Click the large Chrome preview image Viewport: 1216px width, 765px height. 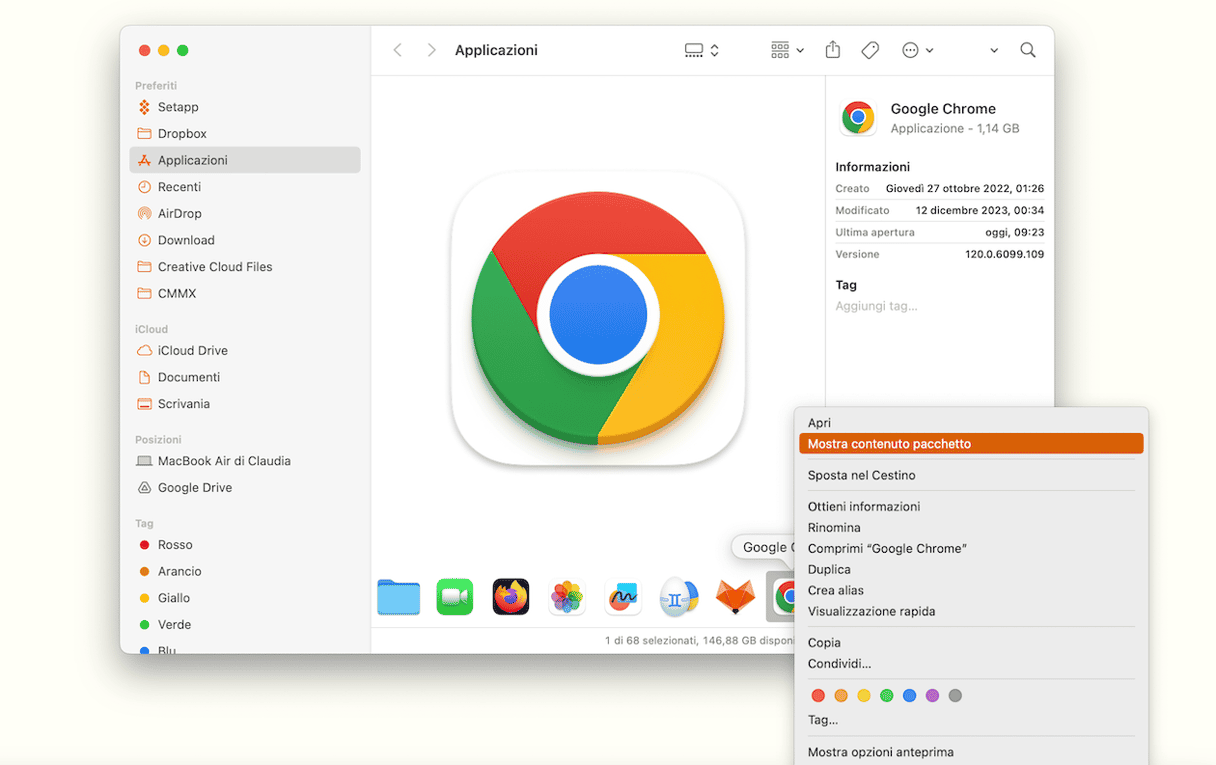[x=598, y=318]
